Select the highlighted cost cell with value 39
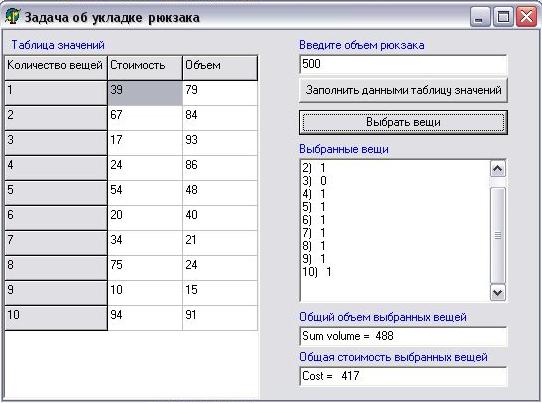This screenshot has height=403, width=542. pos(145,93)
